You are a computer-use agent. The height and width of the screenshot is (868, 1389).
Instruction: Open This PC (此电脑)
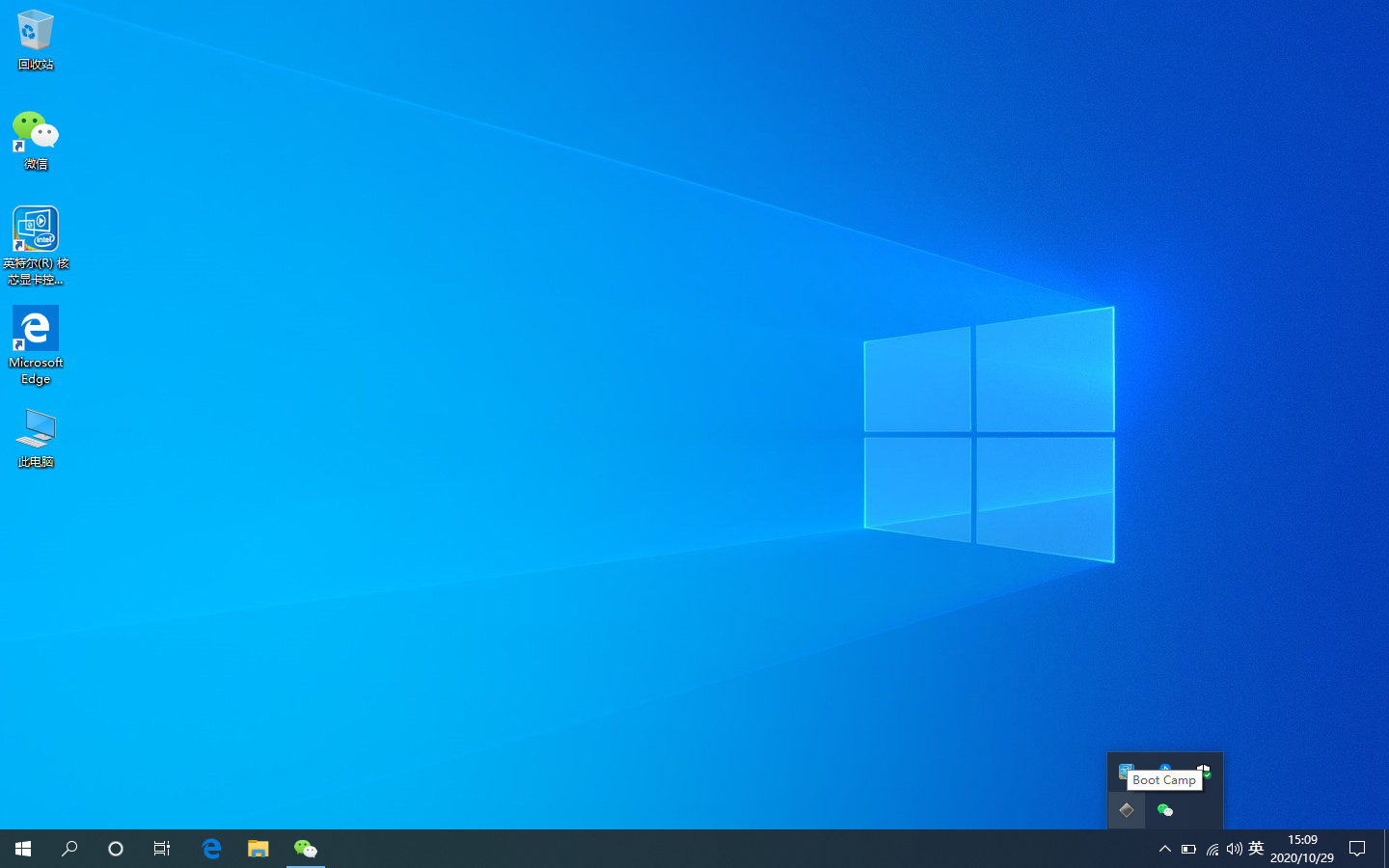click(x=35, y=427)
